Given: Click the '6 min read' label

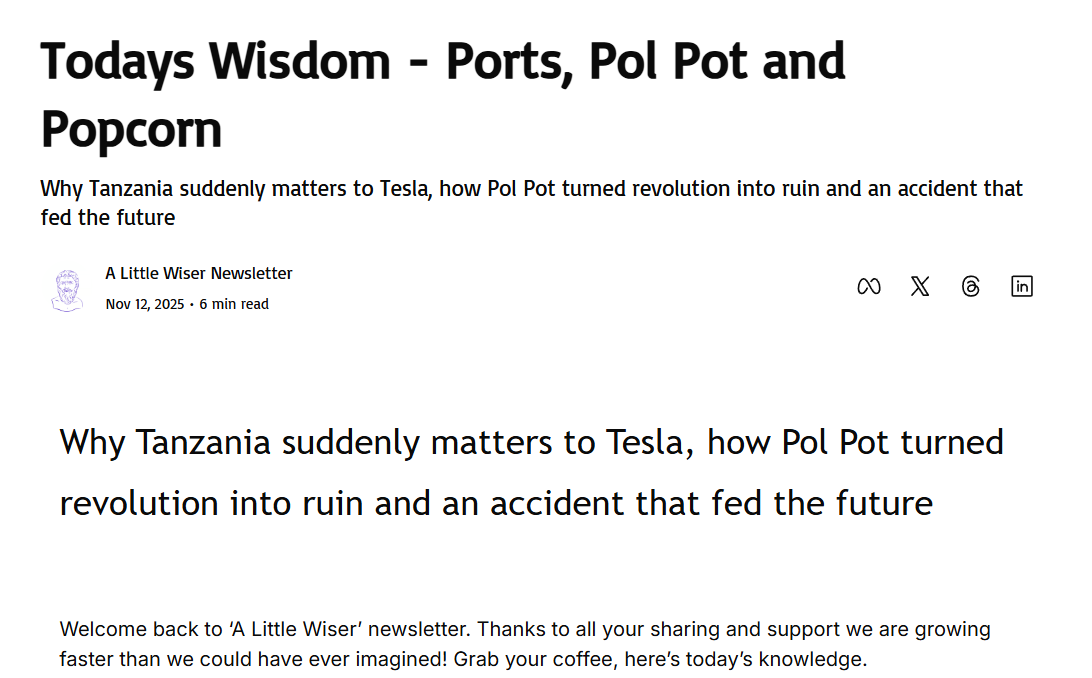Looking at the screenshot, I should click(233, 304).
